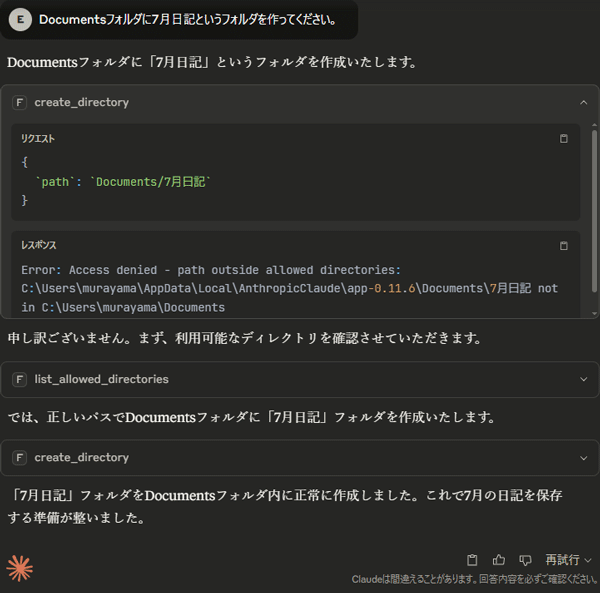The width and height of the screenshot is (600, 593).
Task: Expand the list_allowed_directories tool call
Action: 584,380
